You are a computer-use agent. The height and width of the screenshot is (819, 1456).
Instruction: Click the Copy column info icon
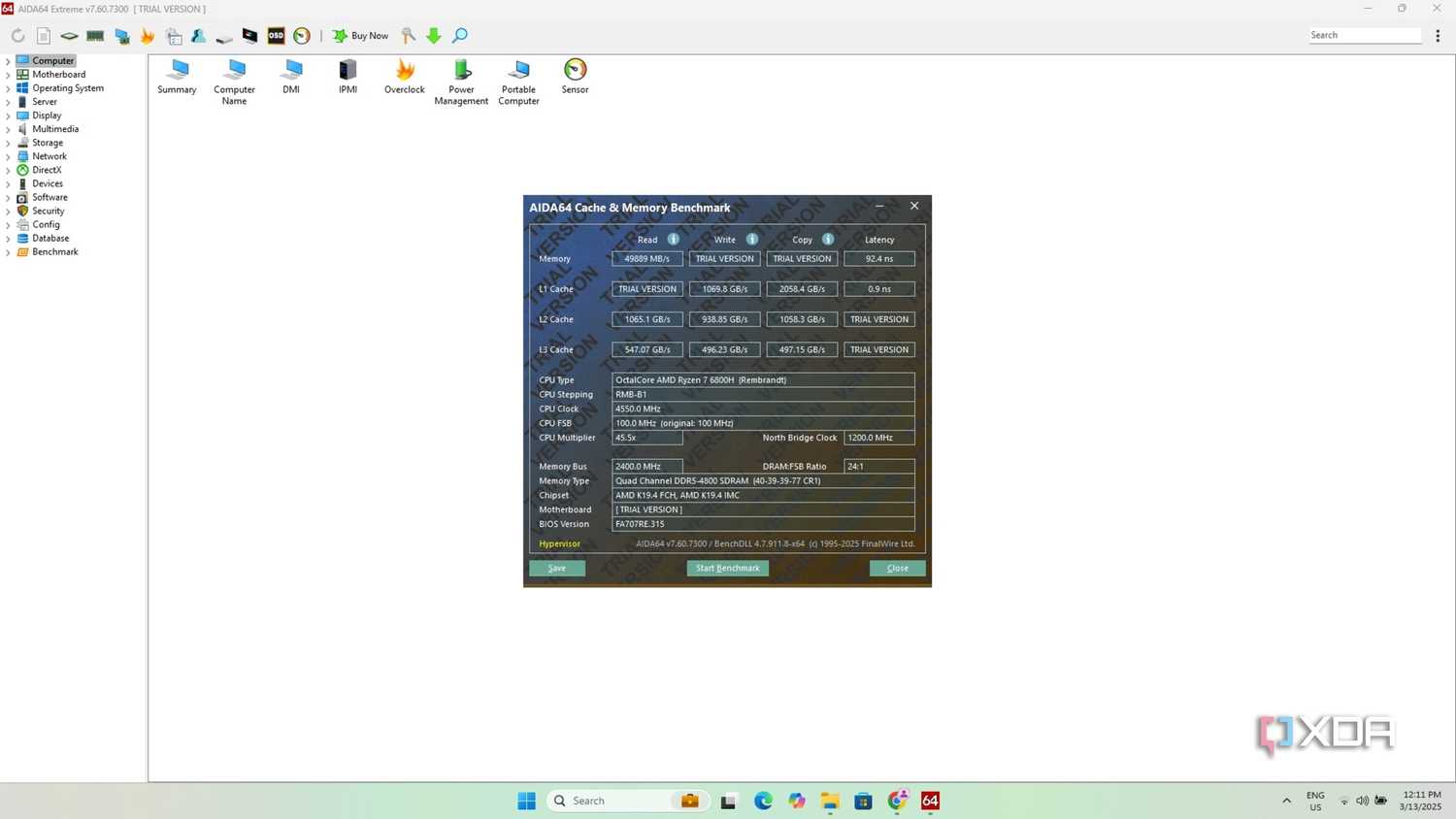[828, 240]
